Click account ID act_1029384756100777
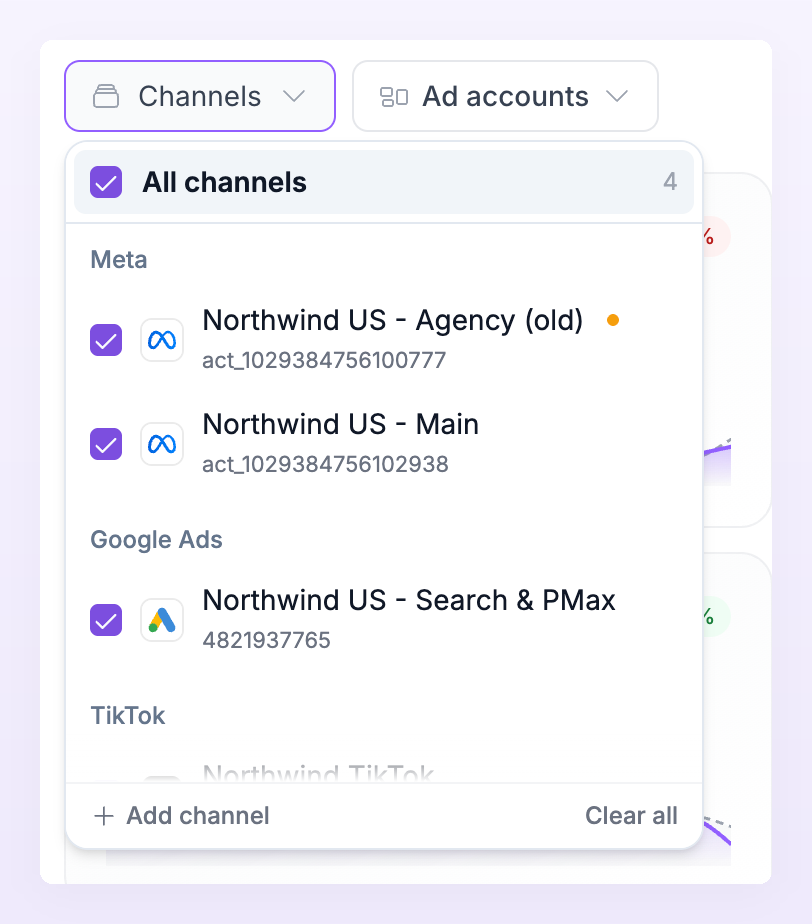This screenshot has height=924, width=812. tap(324, 361)
